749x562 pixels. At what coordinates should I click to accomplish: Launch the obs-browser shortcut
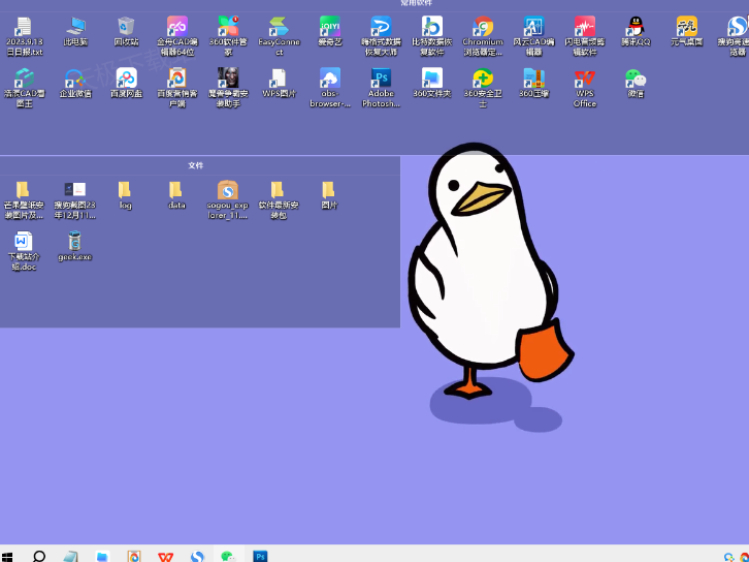point(330,88)
